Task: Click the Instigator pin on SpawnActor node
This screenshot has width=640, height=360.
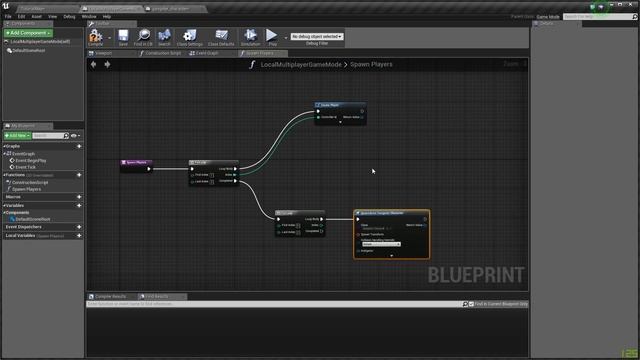Action: pyautogui.click(x=358, y=251)
